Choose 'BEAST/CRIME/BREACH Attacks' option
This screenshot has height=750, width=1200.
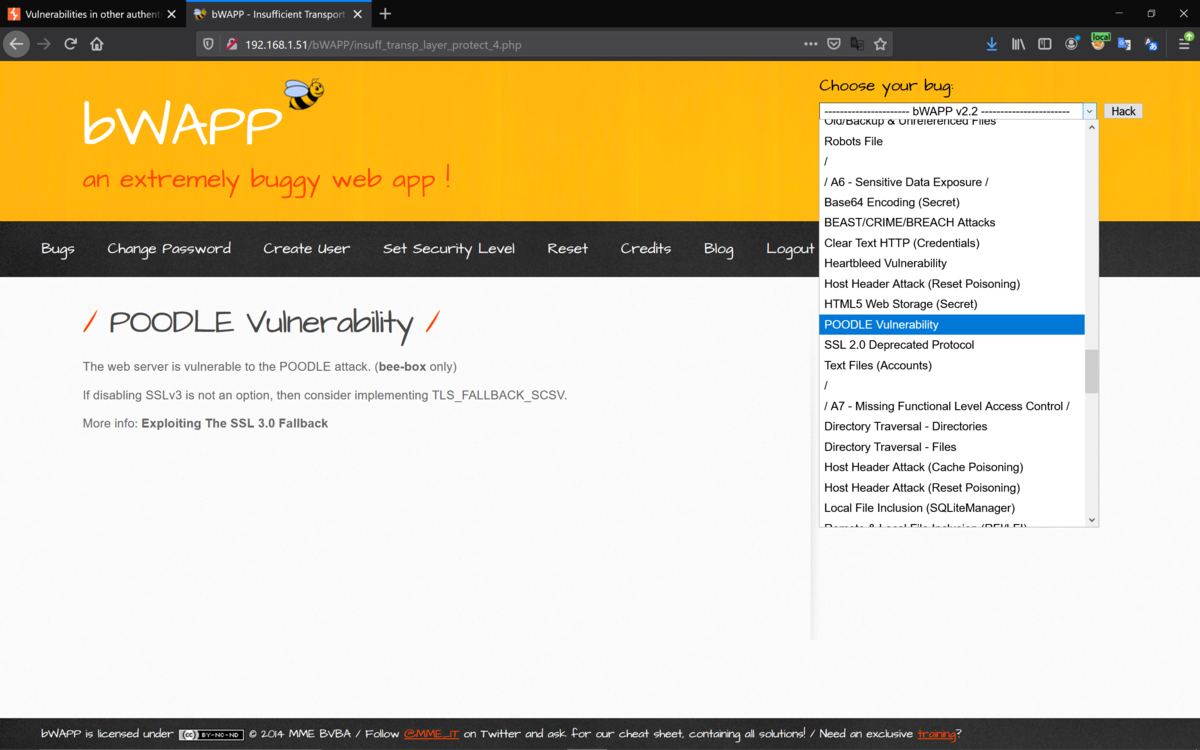(952, 222)
